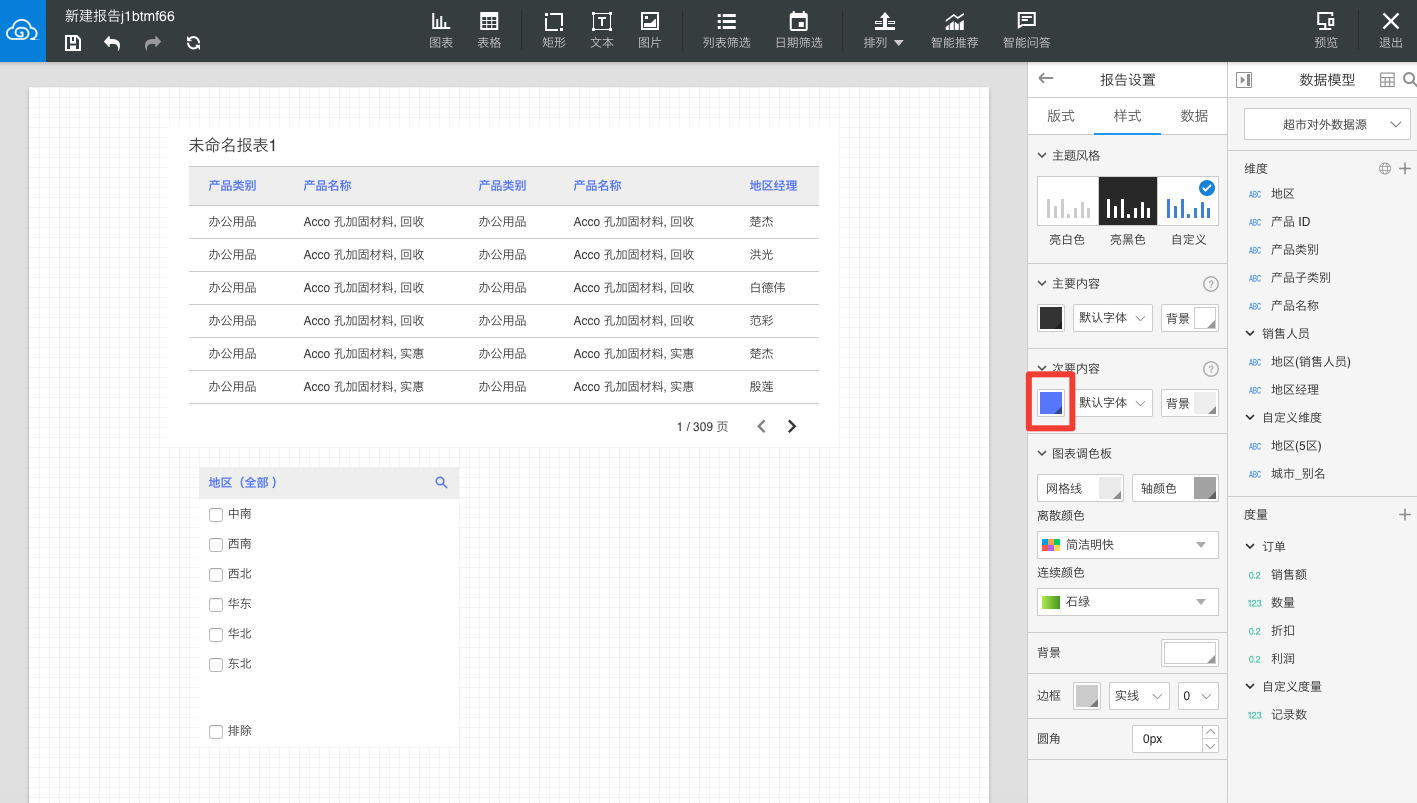Switch to the 数据 tab
Screen dimensions: 1417x803
pyautogui.click(x=1194, y=116)
